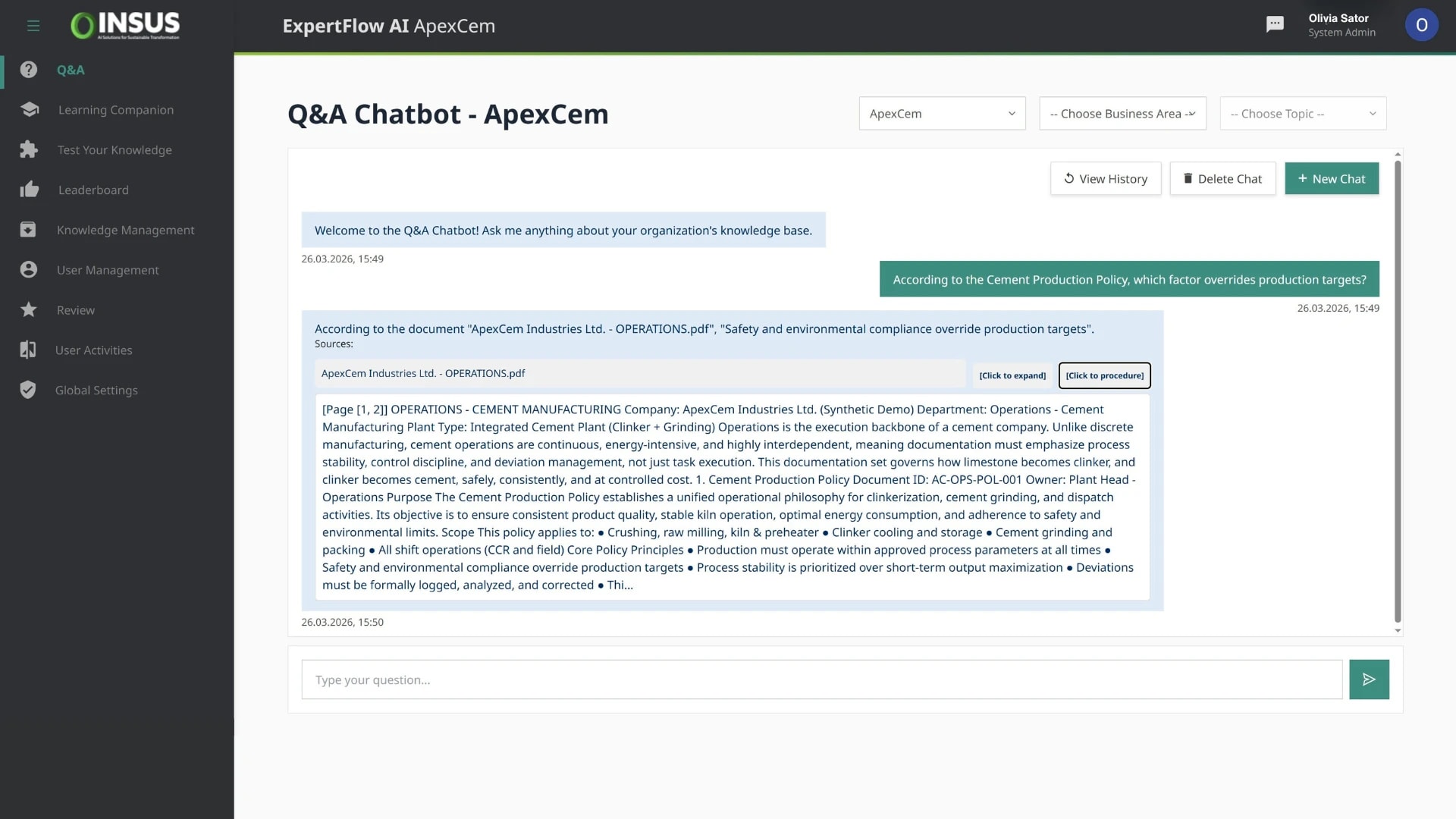Click the chat panel vertical scrollbar
This screenshot has height=819, width=1456.
click(1398, 391)
